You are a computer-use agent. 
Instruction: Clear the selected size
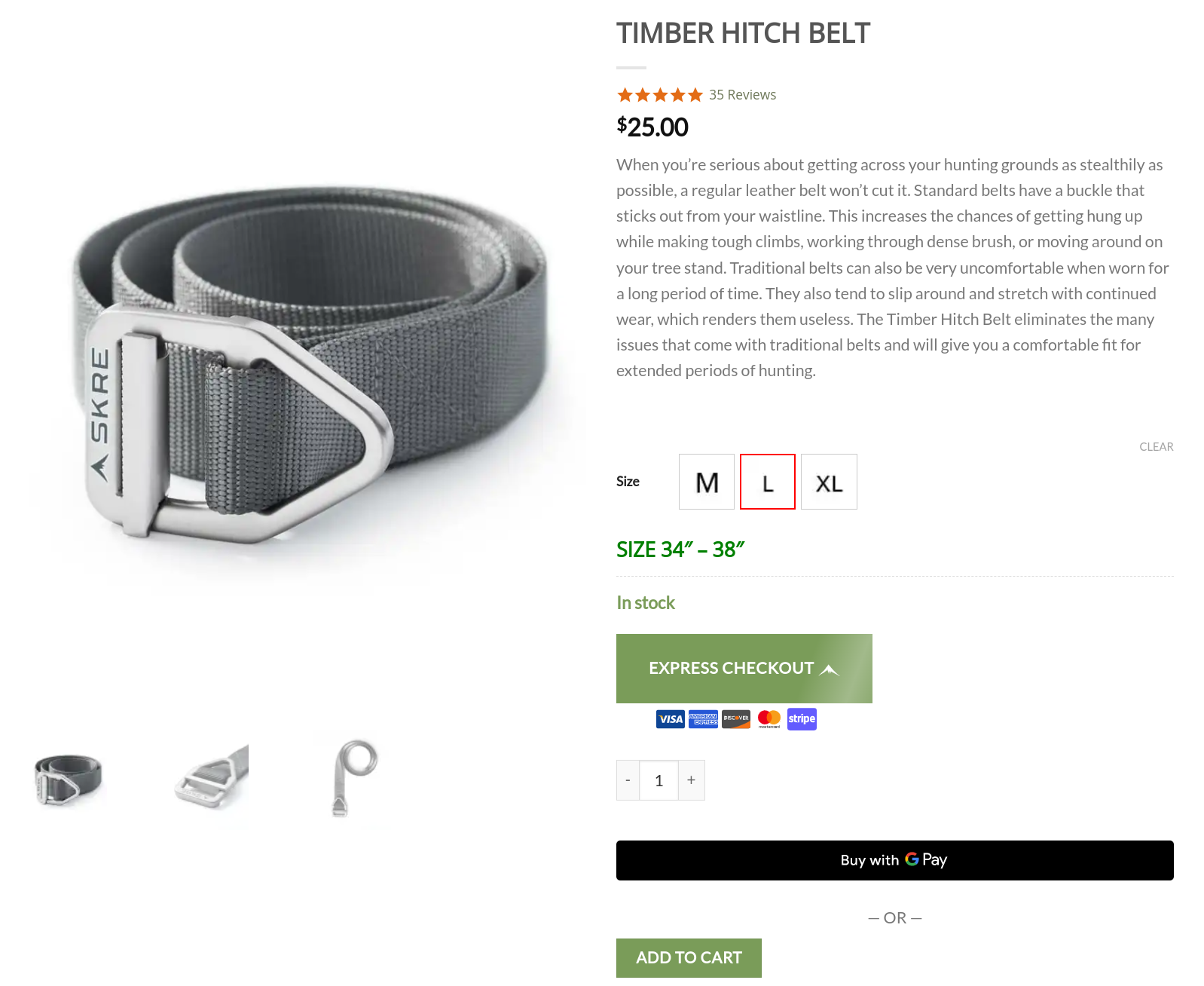pyautogui.click(x=1156, y=447)
